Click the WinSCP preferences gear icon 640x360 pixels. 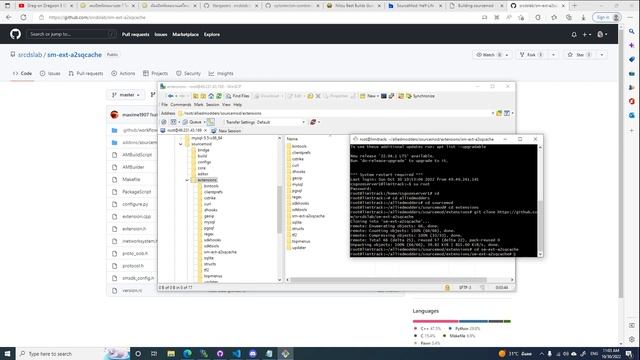click(164, 122)
